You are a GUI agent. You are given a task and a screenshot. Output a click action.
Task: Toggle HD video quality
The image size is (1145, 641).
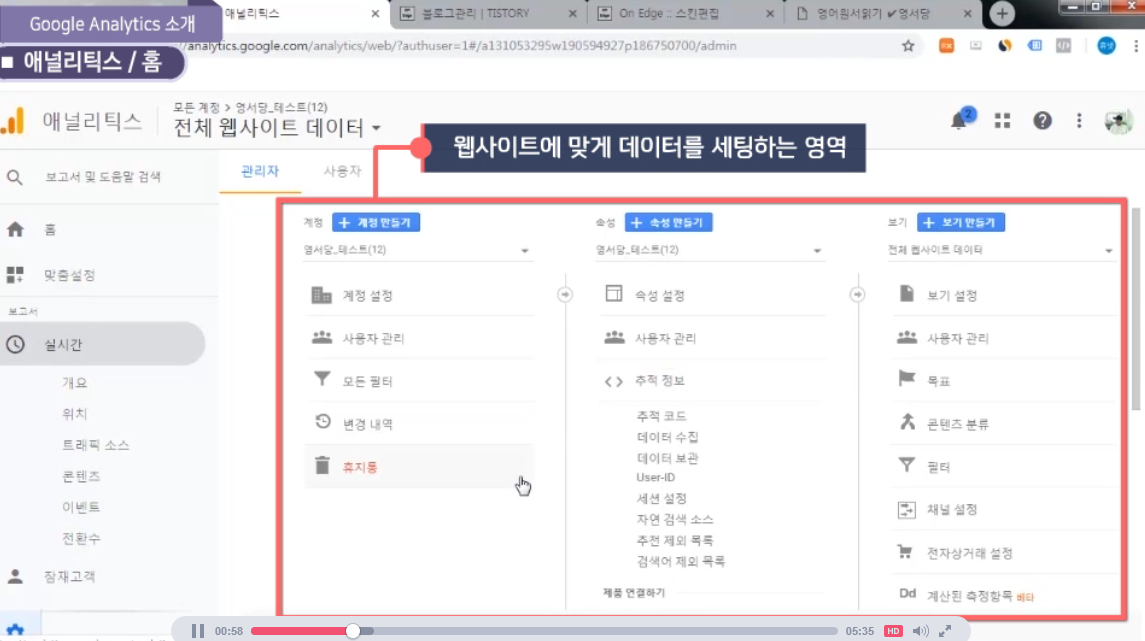coord(892,631)
